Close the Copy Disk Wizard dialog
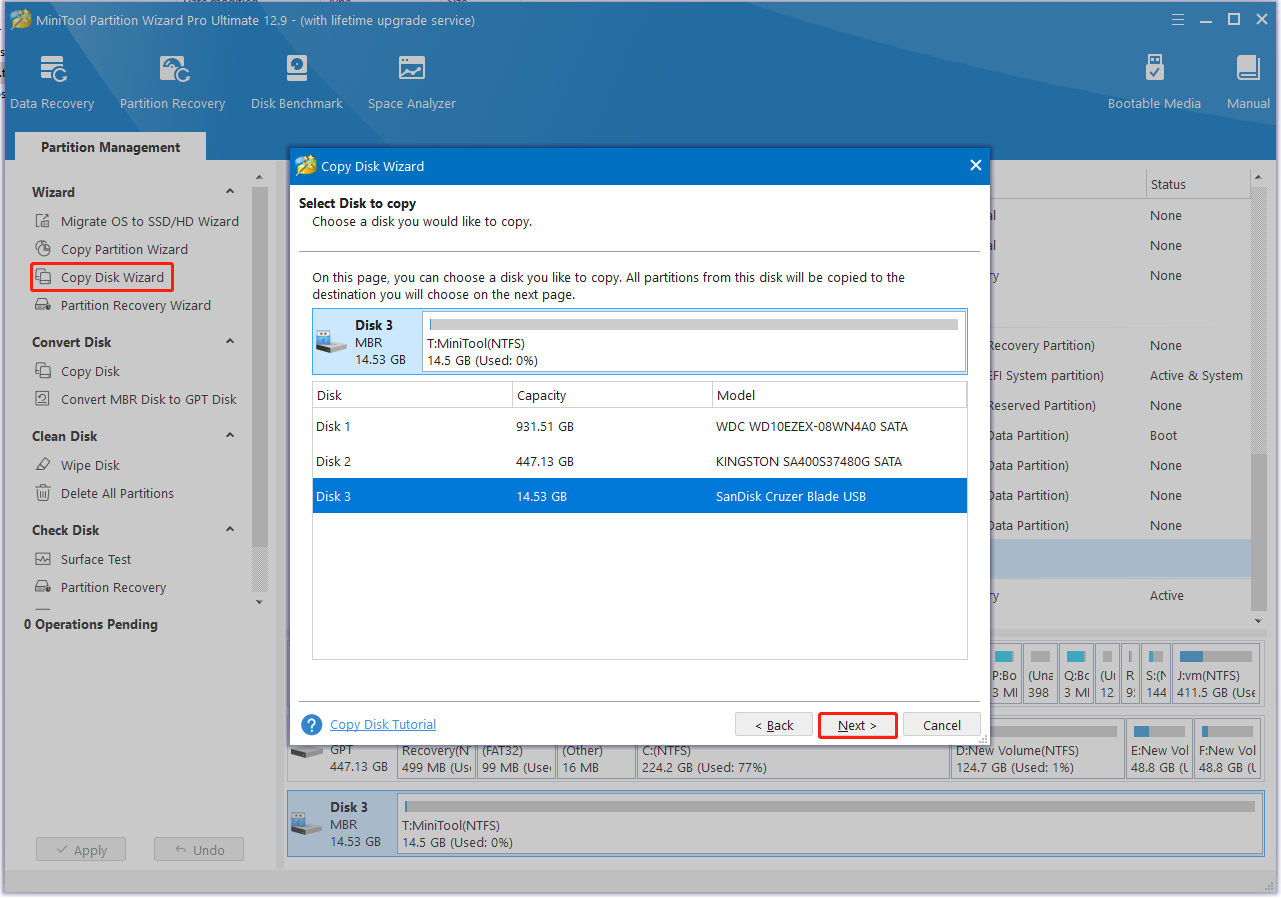The width and height of the screenshot is (1281, 899). [x=976, y=166]
